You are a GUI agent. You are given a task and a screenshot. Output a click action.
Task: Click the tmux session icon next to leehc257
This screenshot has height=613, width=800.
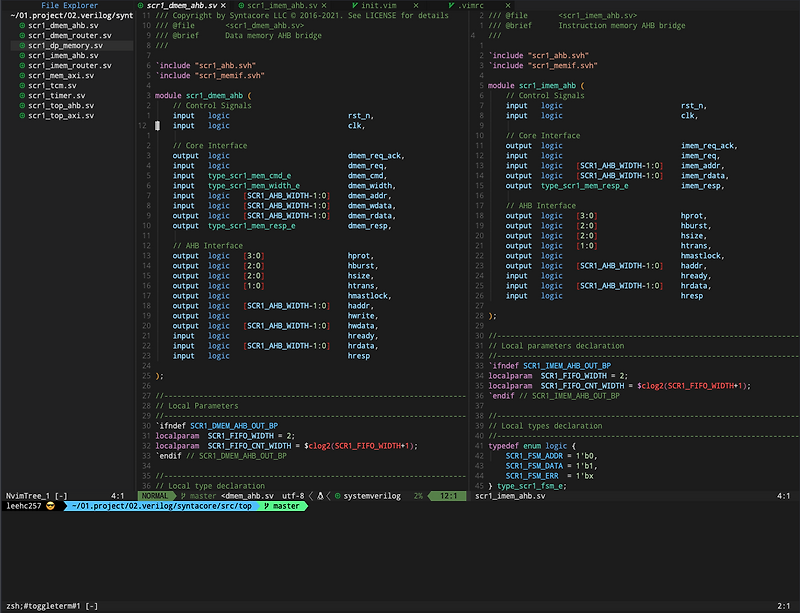49,507
